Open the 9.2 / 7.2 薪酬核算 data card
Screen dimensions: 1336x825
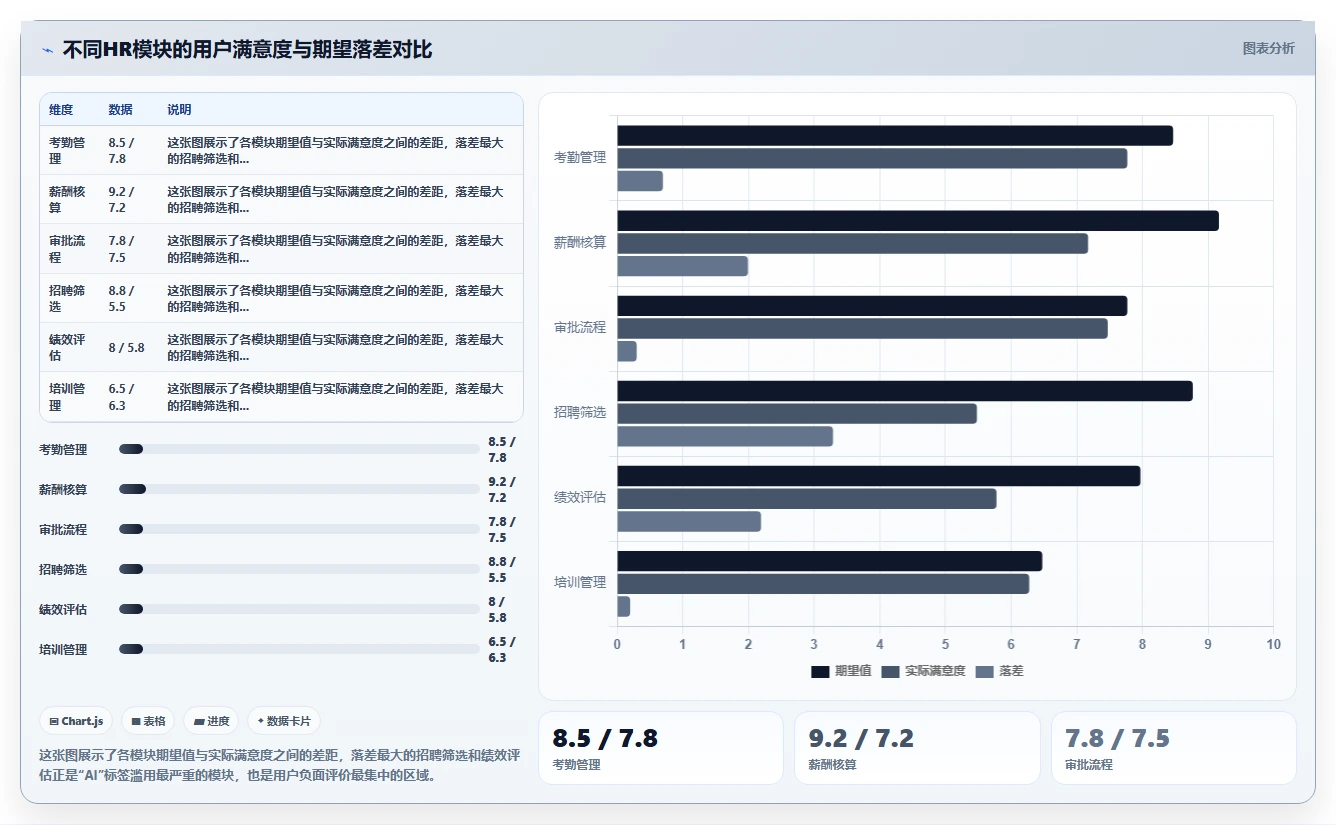point(917,748)
